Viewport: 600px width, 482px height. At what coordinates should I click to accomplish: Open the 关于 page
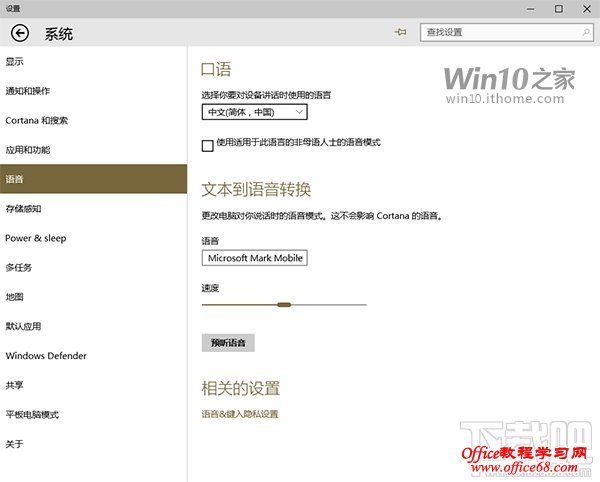[x=93, y=444]
